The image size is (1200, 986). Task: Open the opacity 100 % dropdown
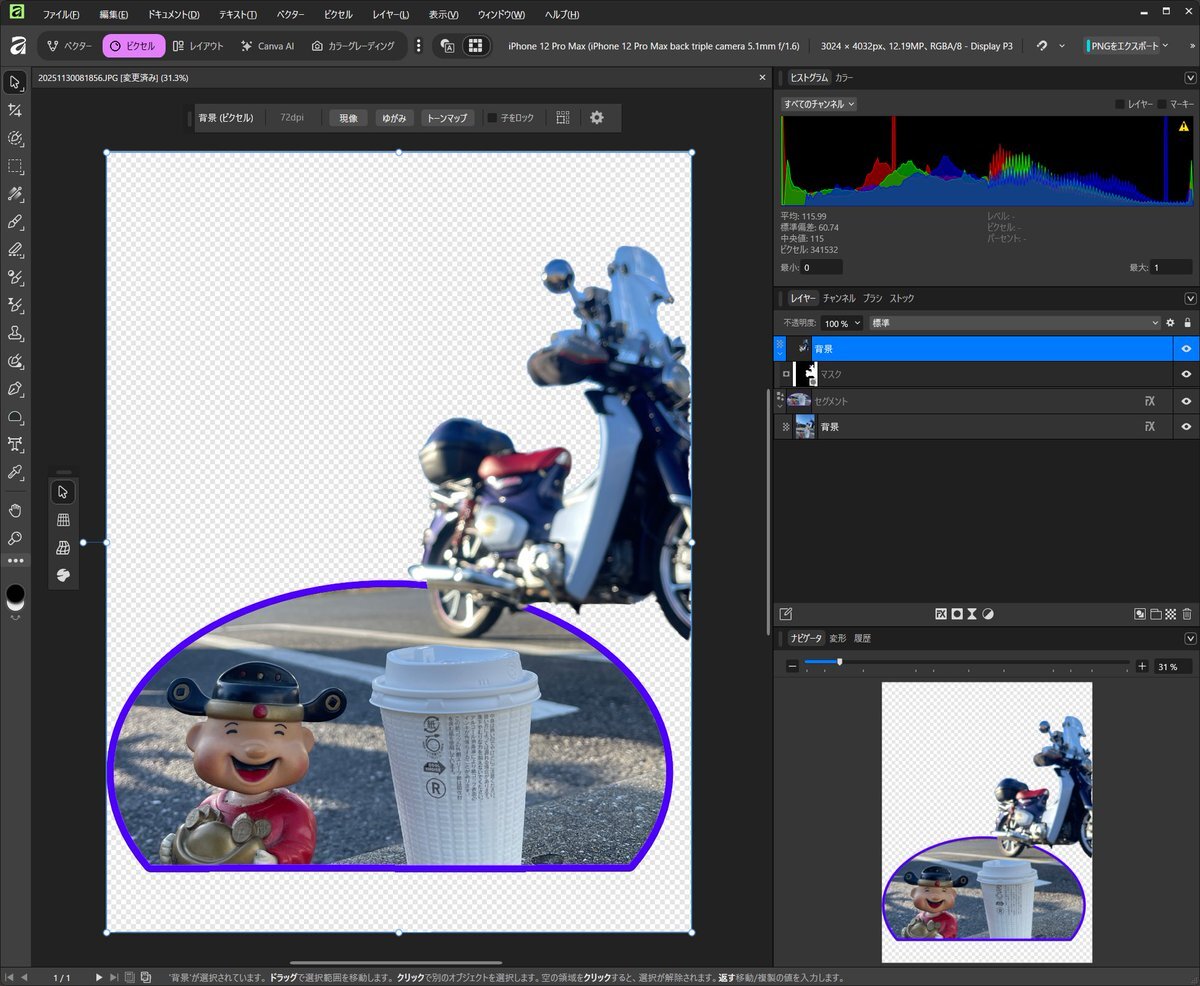click(x=841, y=323)
